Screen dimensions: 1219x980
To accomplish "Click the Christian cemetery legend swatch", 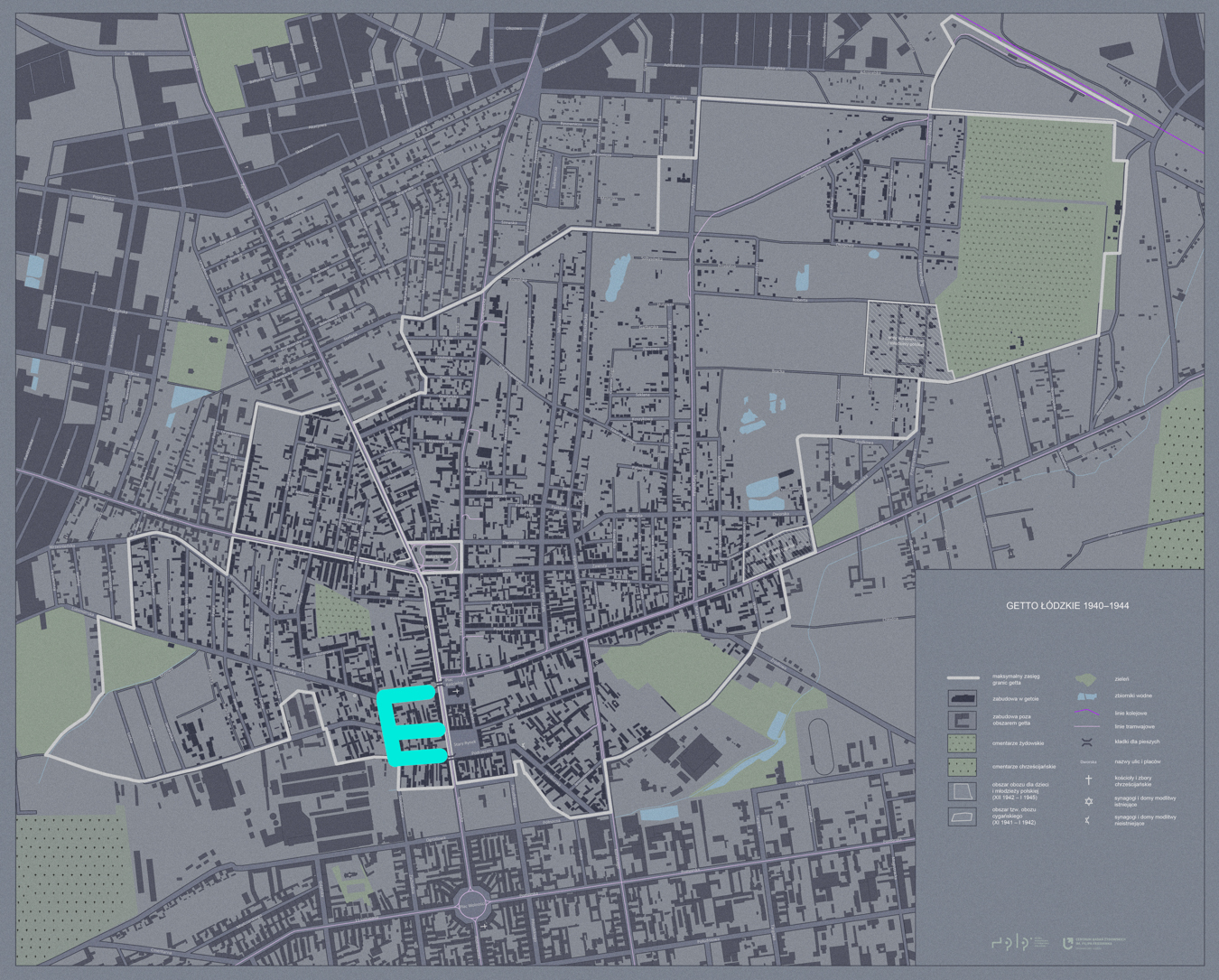I will 962,767.
